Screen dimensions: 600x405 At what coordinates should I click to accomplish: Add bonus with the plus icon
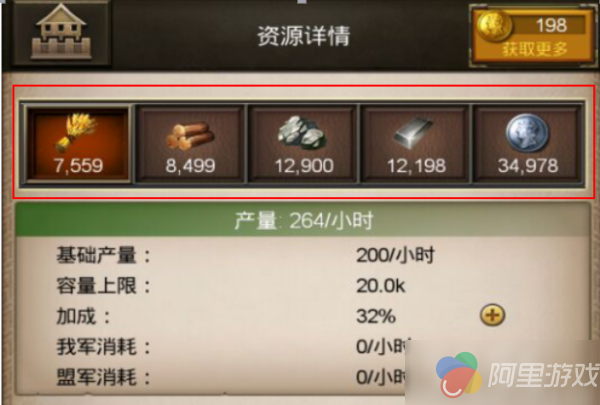click(492, 315)
